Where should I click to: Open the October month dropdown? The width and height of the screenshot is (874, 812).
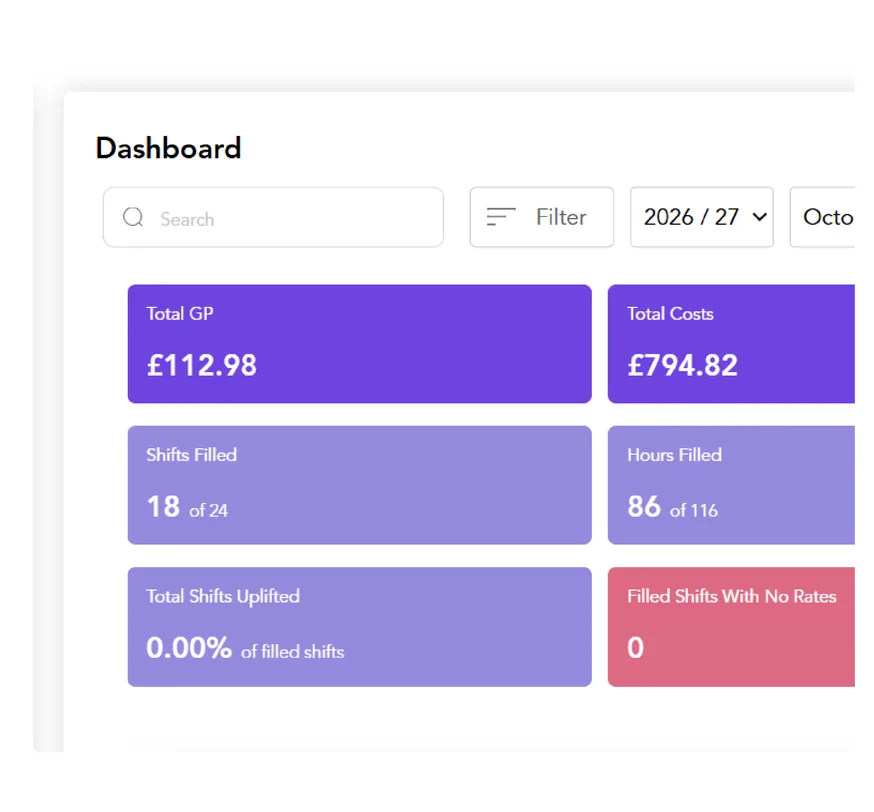coord(822,217)
